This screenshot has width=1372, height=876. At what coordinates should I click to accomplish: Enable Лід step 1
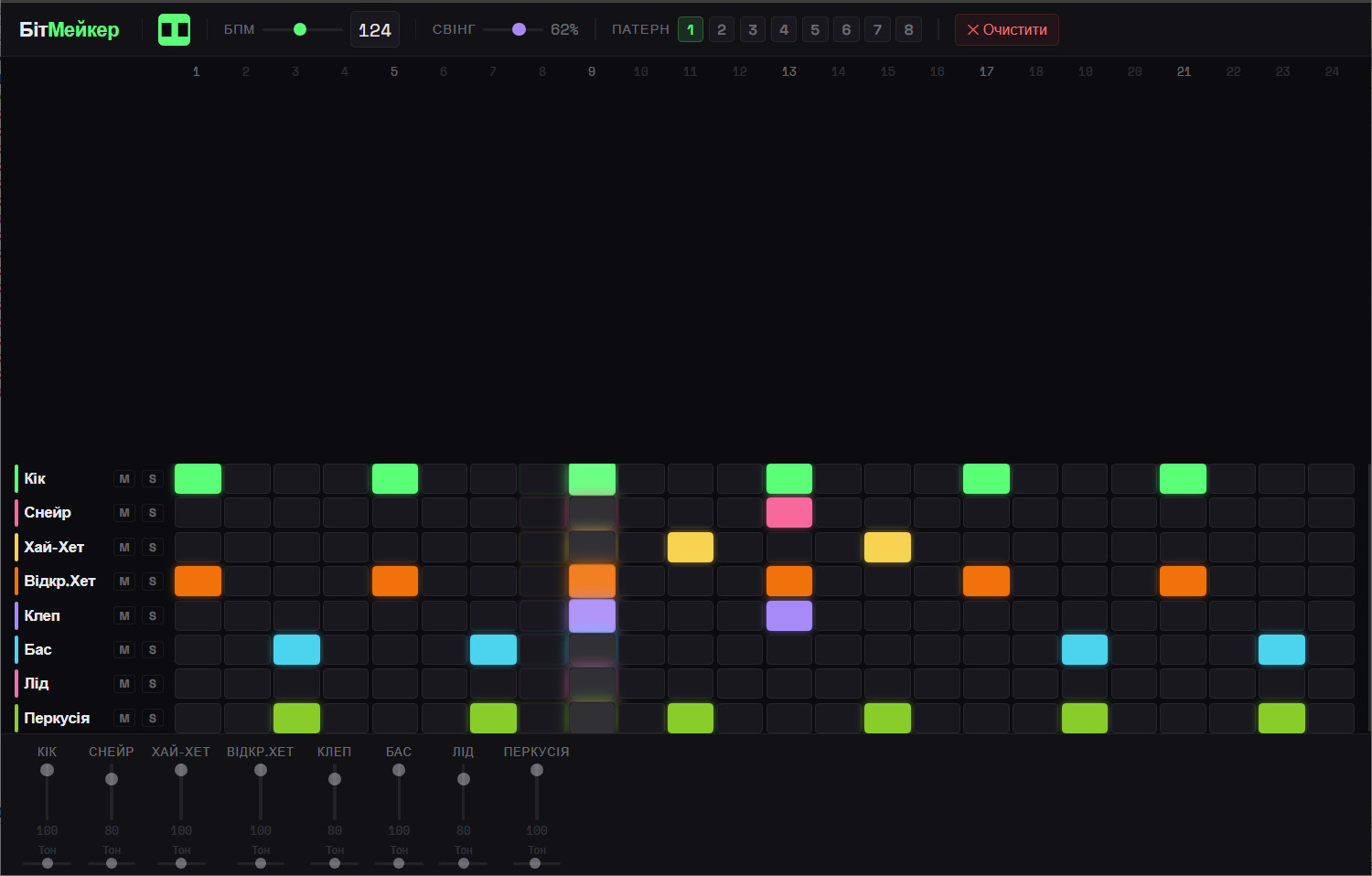pos(198,684)
